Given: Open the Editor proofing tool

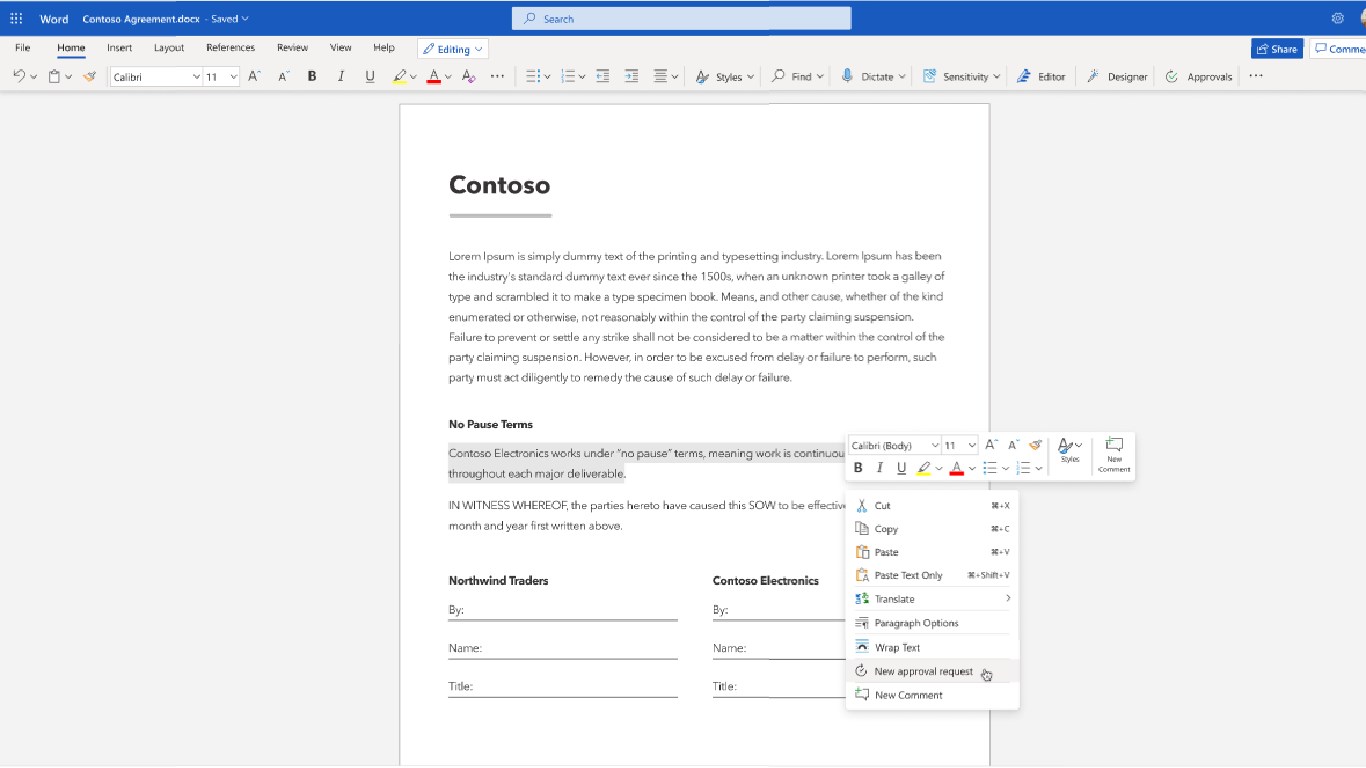Looking at the screenshot, I should point(1041,76).
